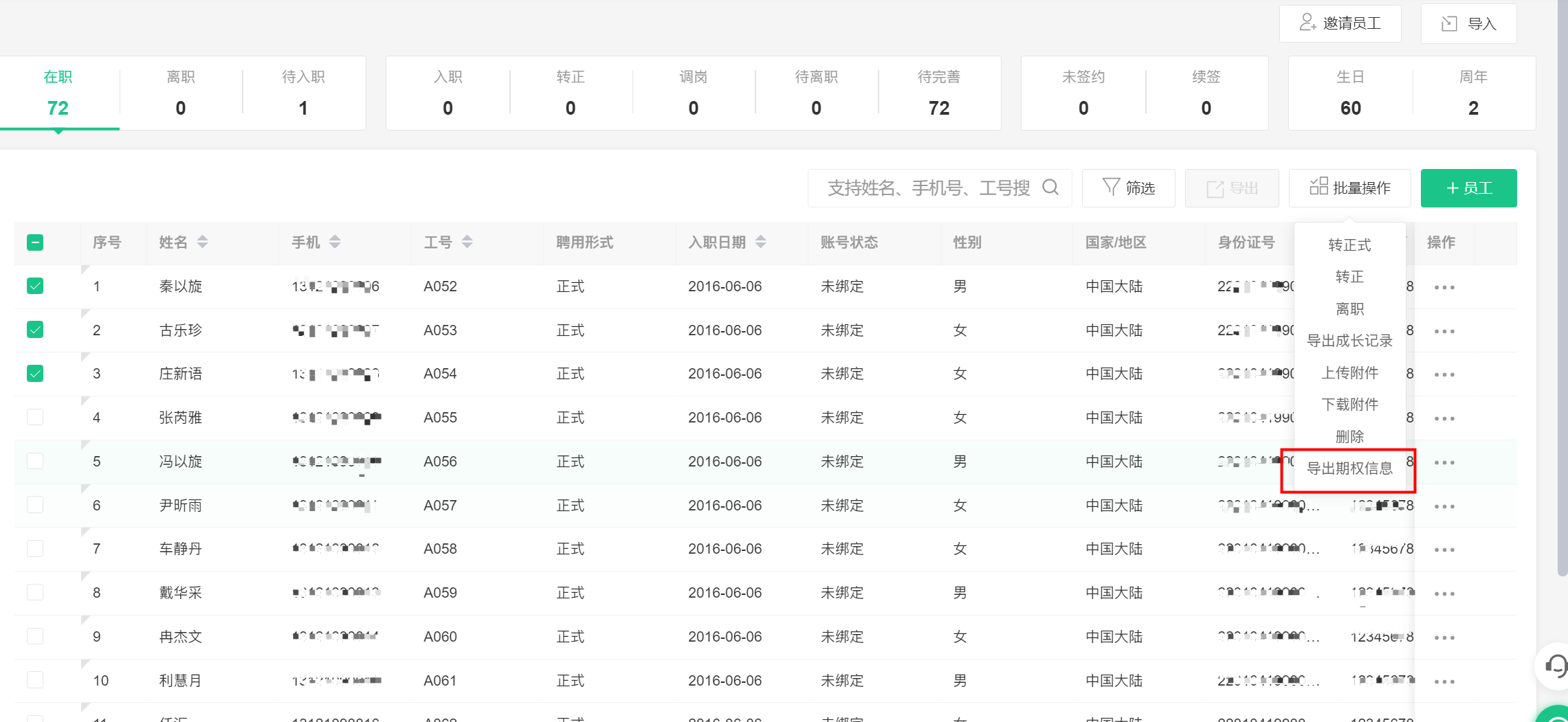Open three-dot actions for 秦以旋
The height and width of the screenshot is (722, 1568).
coord(1444,287)
